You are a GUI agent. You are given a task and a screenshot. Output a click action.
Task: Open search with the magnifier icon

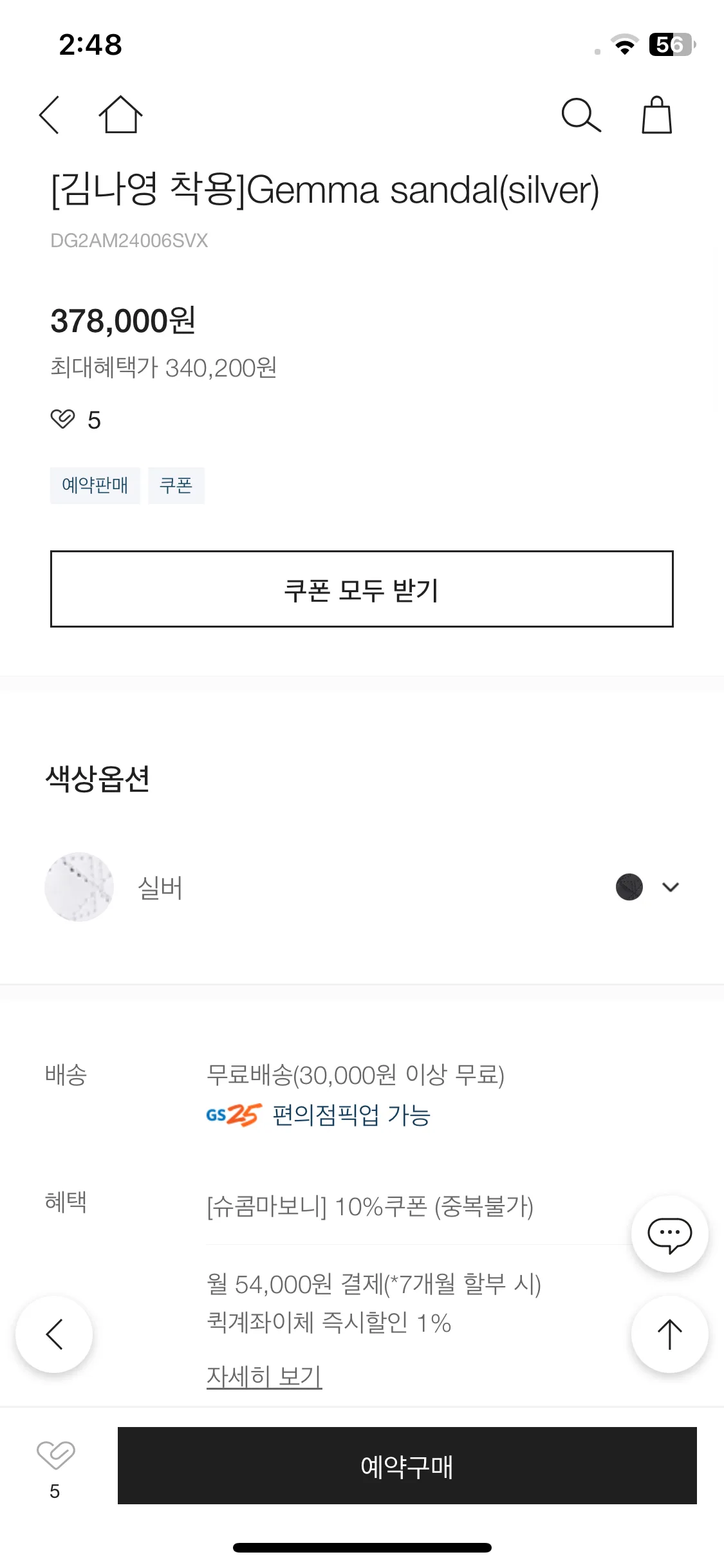(581, 115)
